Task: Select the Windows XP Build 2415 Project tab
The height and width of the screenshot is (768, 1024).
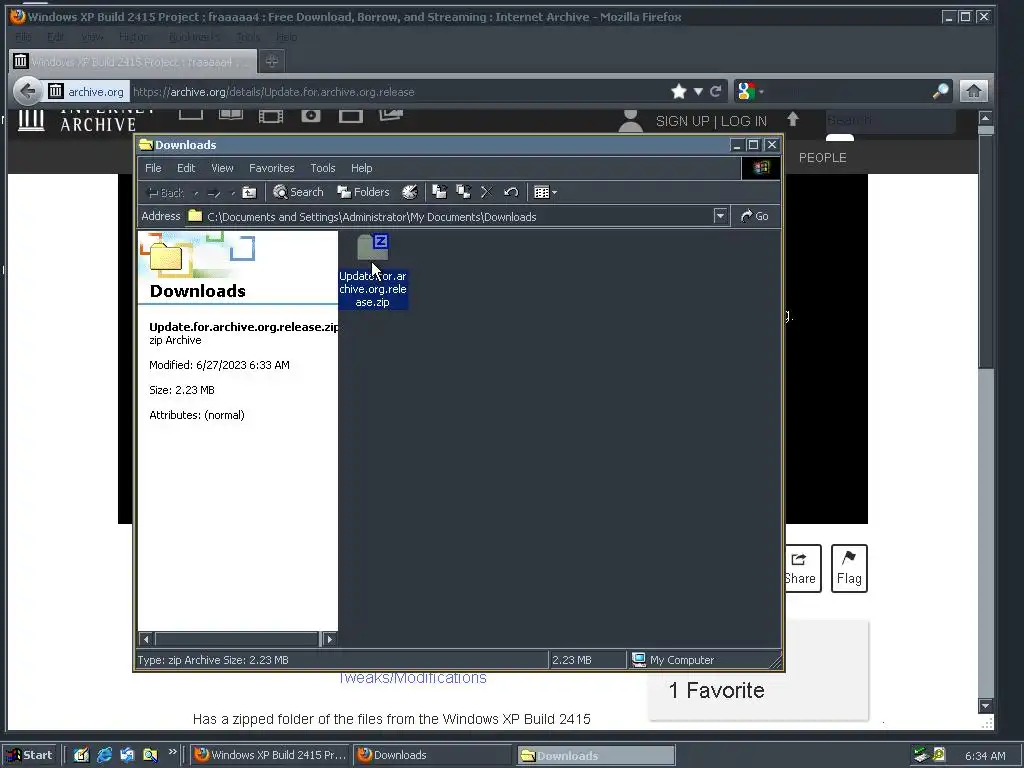Action: point(134,61)
